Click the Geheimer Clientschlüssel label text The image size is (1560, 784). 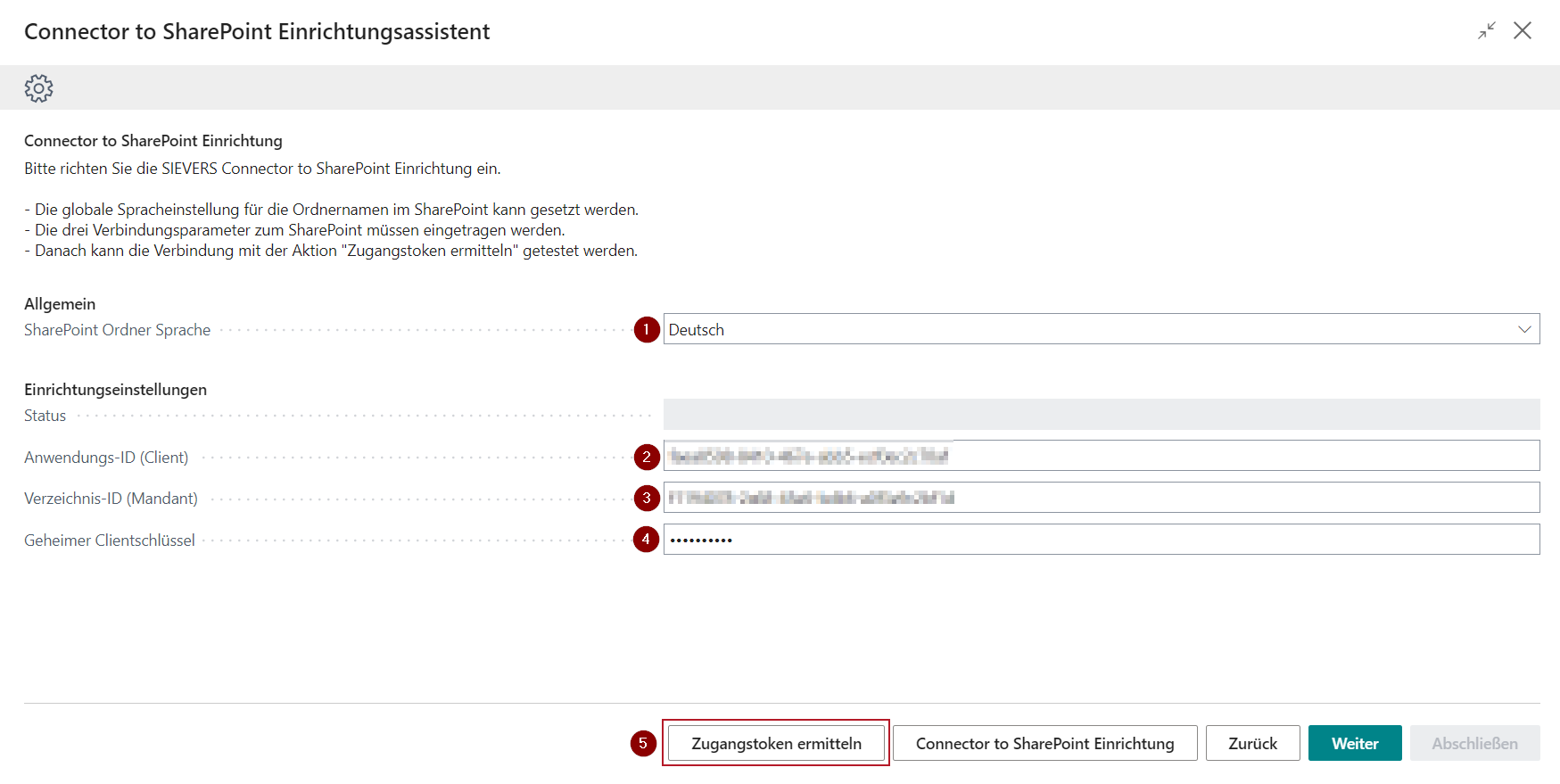point(110,541)
